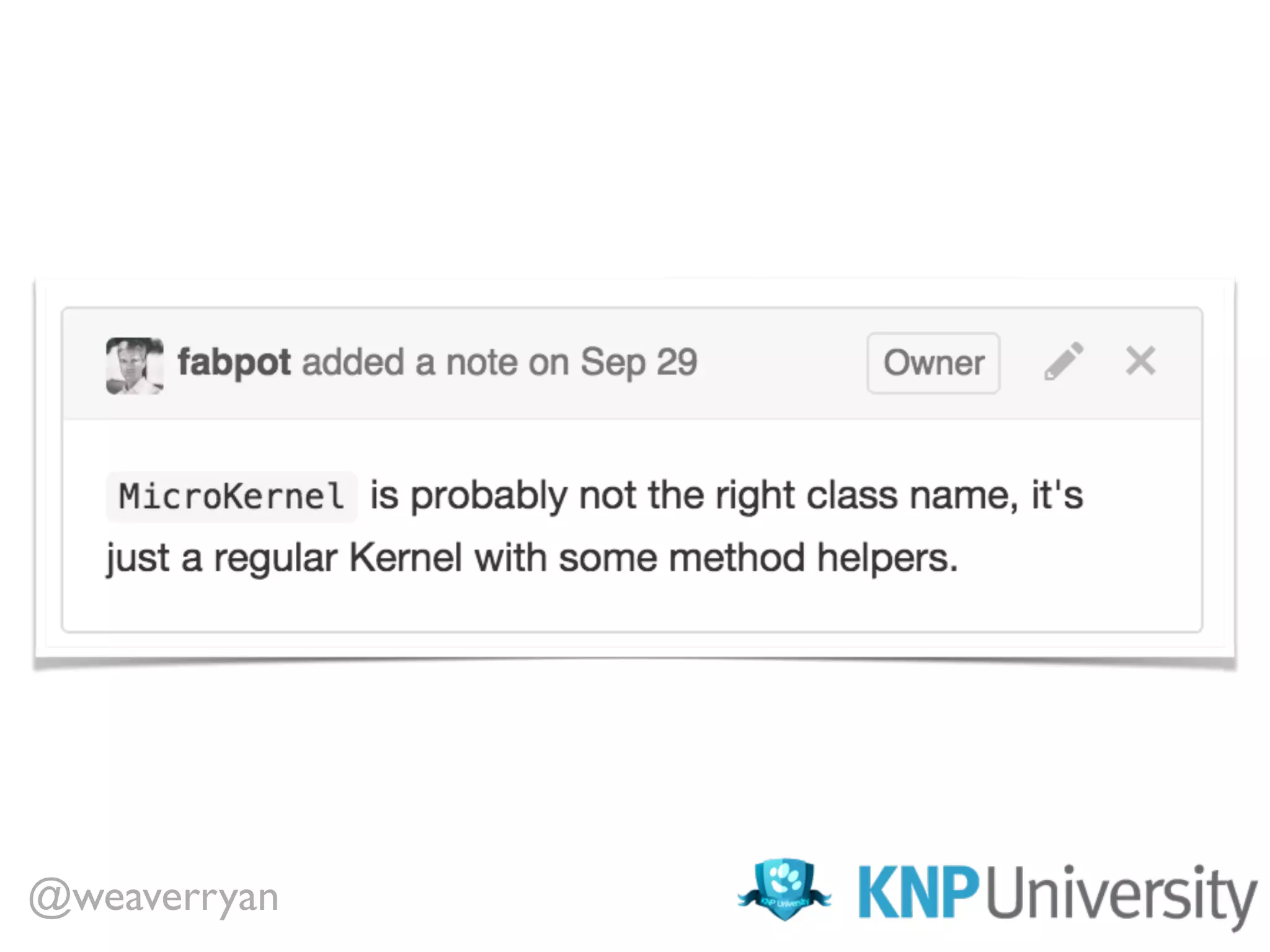Click the pencil edit icon on the comment
The image size is (1270, 952).
[1064, 361]
